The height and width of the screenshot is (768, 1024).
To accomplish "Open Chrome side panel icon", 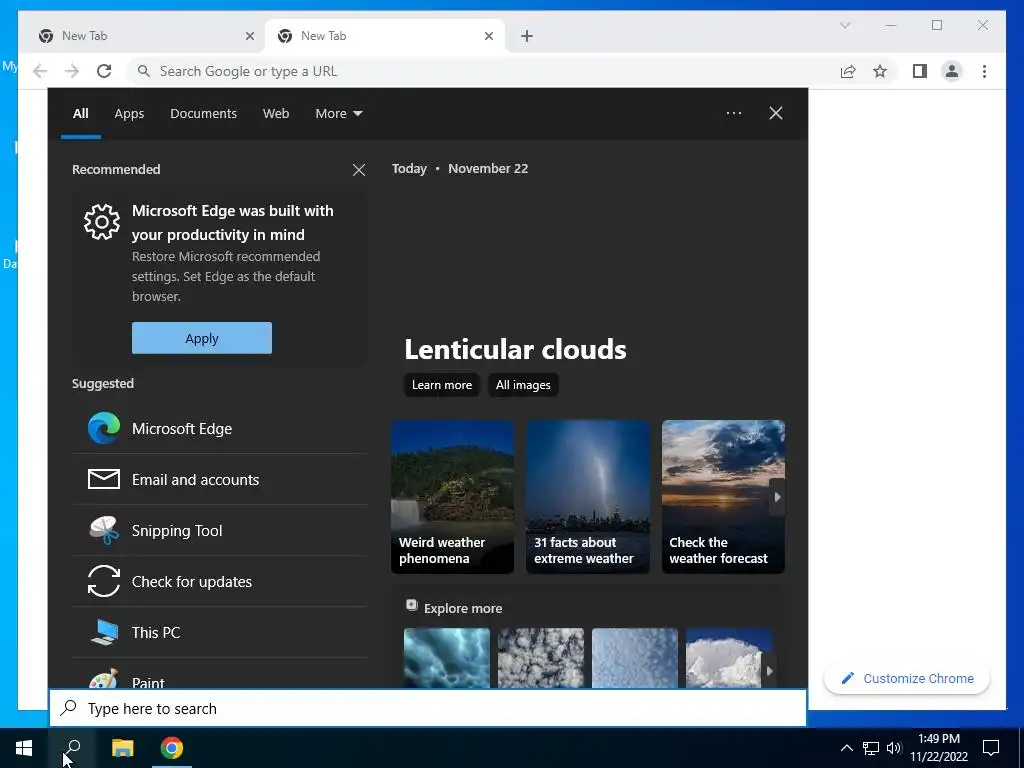I will point(920,71).
